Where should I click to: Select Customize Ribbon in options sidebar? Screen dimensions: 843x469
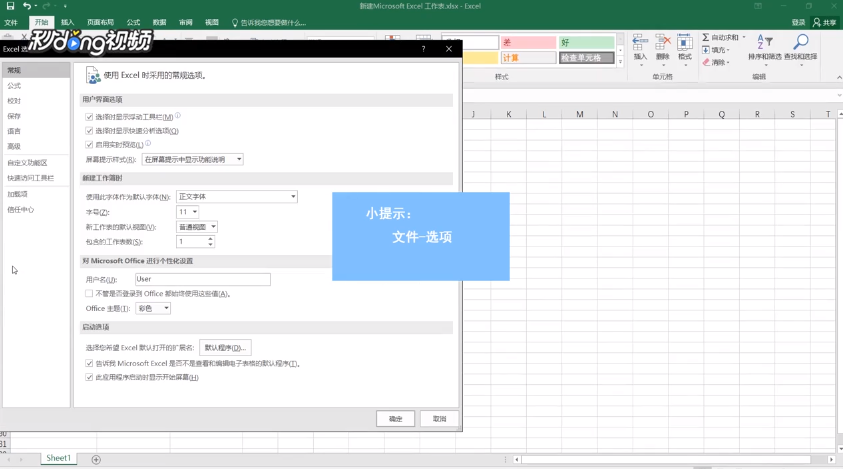(x=36, y=162)
